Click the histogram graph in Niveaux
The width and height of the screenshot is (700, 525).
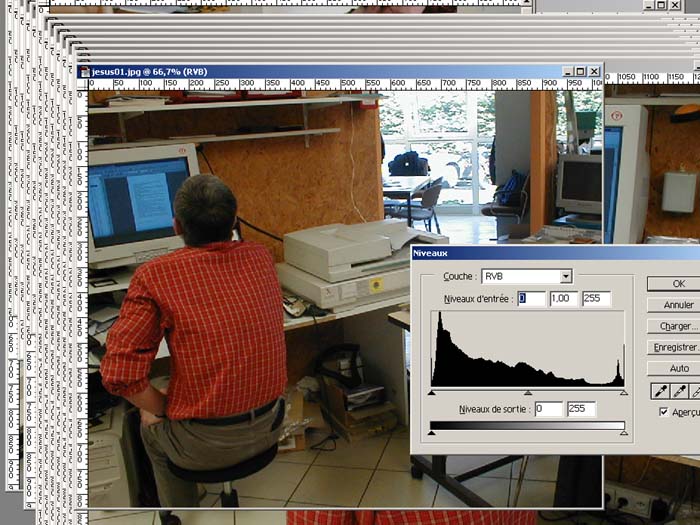click(528, 349)
